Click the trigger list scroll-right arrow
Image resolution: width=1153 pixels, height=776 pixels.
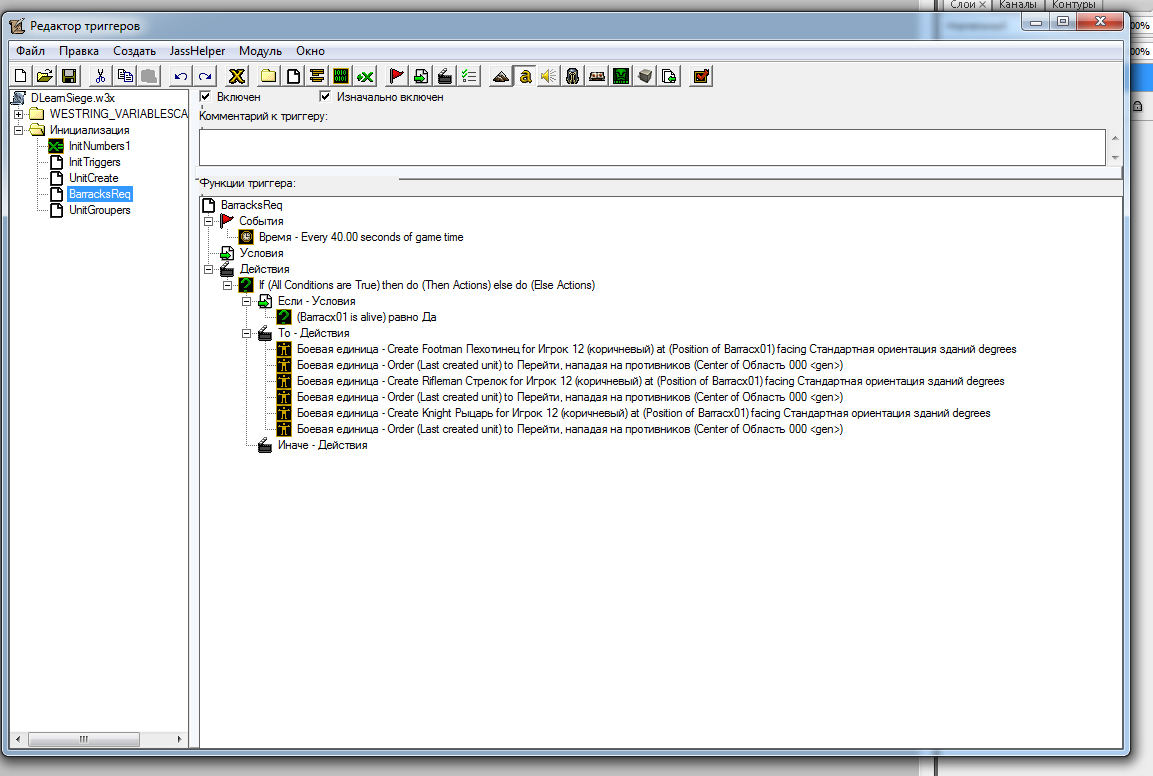[x=179, y=739]
